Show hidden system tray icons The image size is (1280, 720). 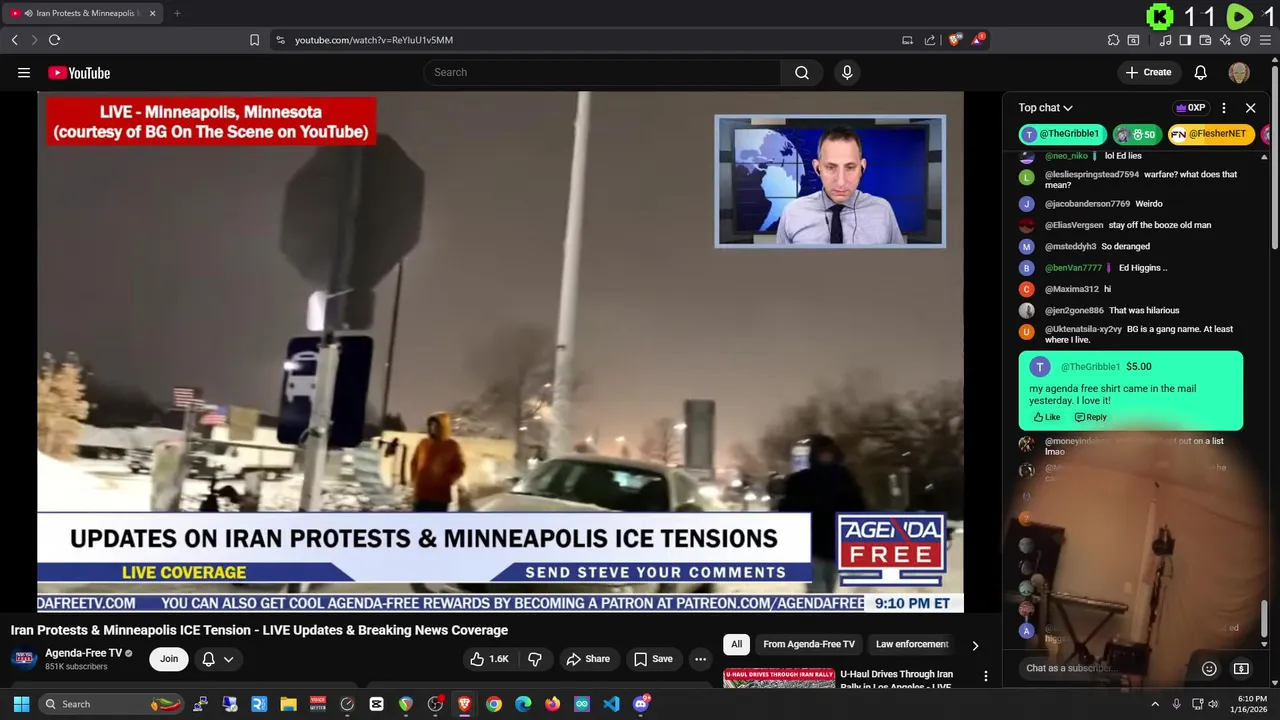click(1155, 704)
